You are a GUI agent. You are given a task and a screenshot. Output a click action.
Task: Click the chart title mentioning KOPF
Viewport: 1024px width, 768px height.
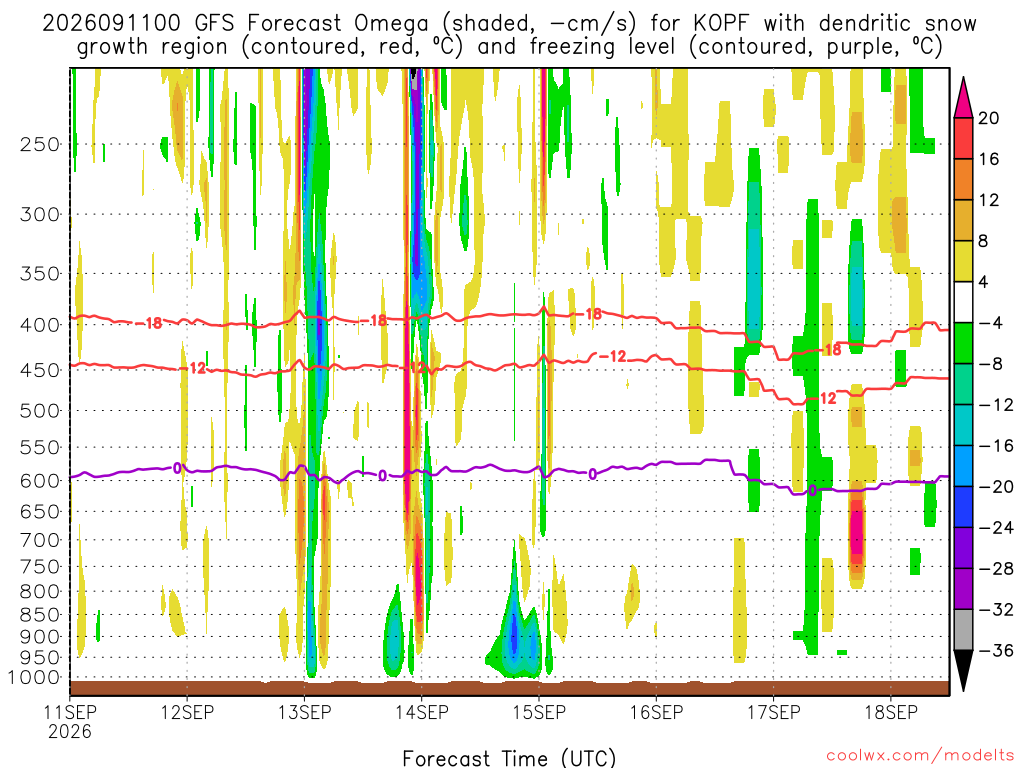tap(509, 35)
